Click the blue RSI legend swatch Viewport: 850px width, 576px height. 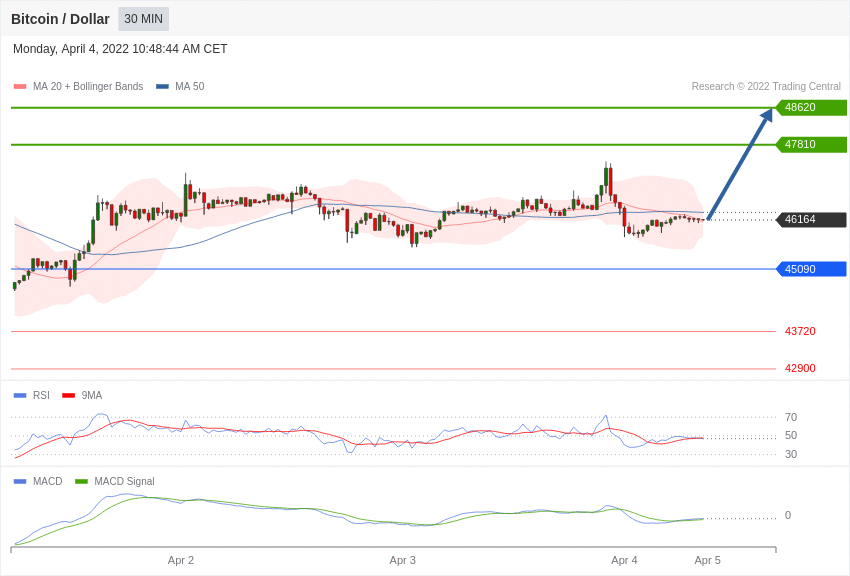(x=20, y=396)
